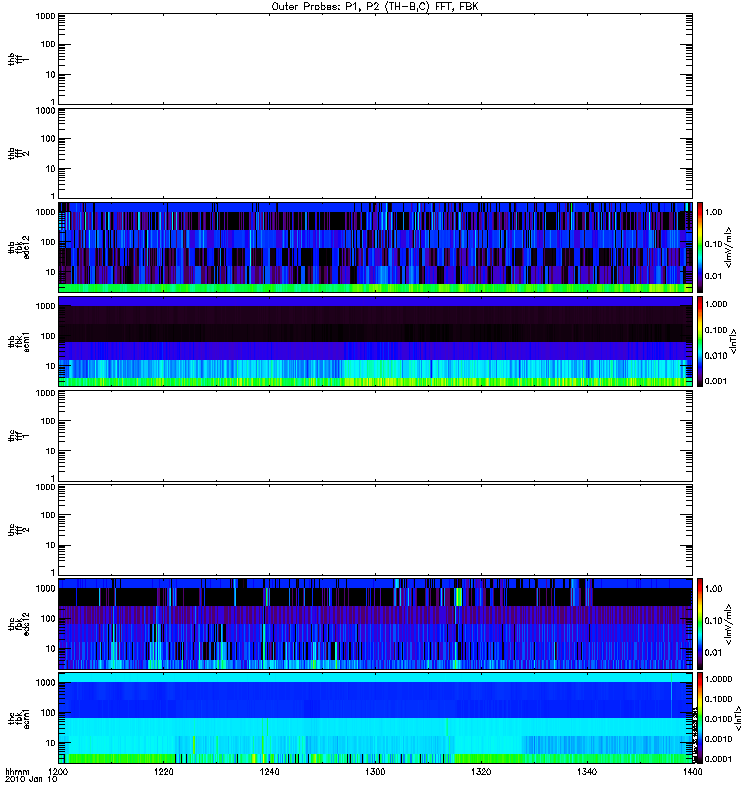Click the empty thb fff 1 plot panel
This screenshot has width=750, height=800.
376,59
